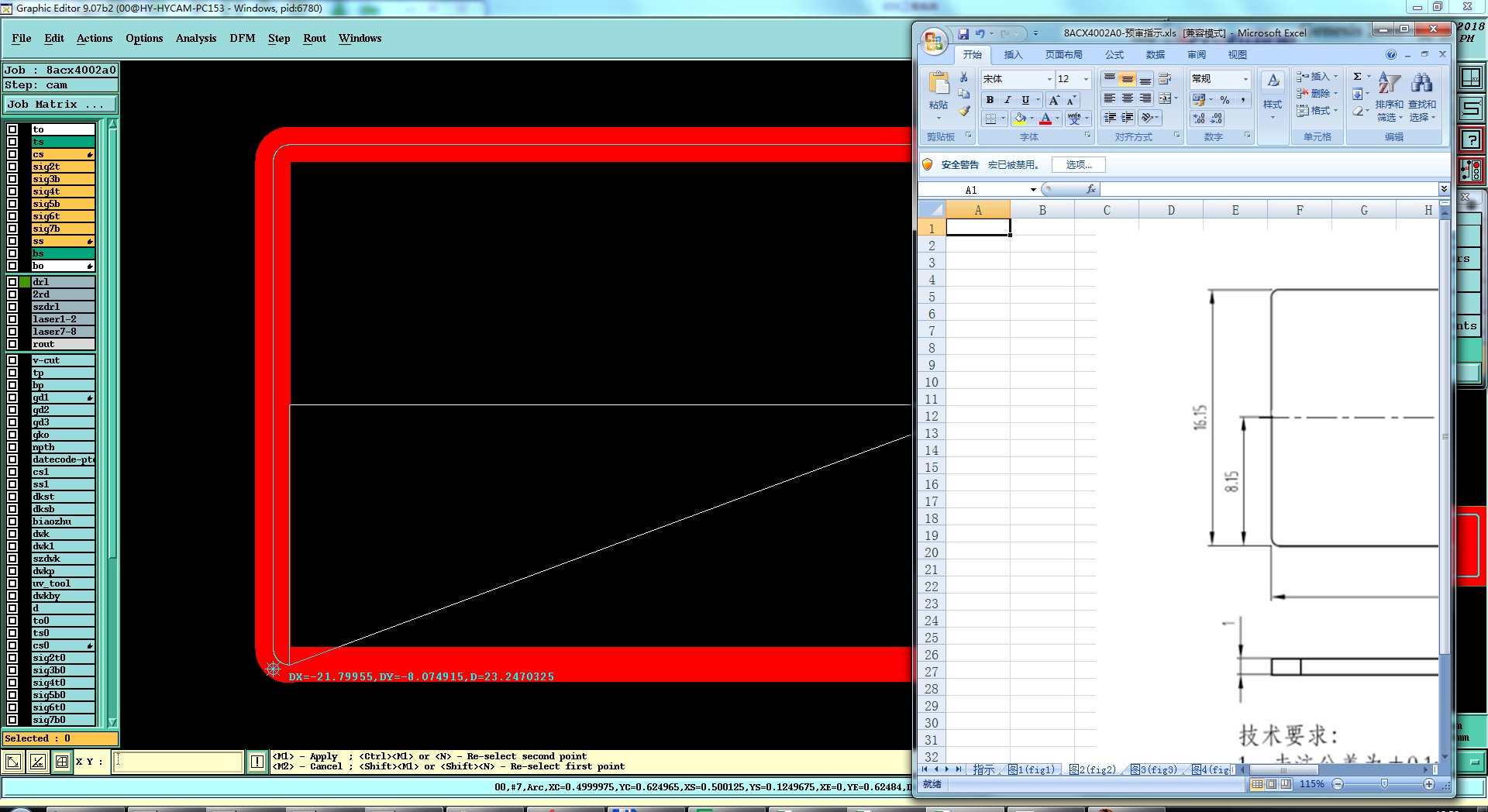Viewport: 1488px width, 812px height.
Task: Open the DFM menu in Graphic Editor
Action: point(243,38)
